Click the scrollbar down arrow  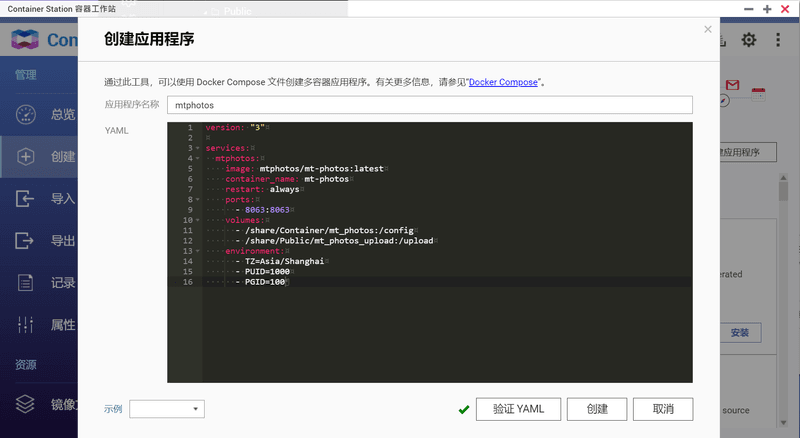[783, 423]
